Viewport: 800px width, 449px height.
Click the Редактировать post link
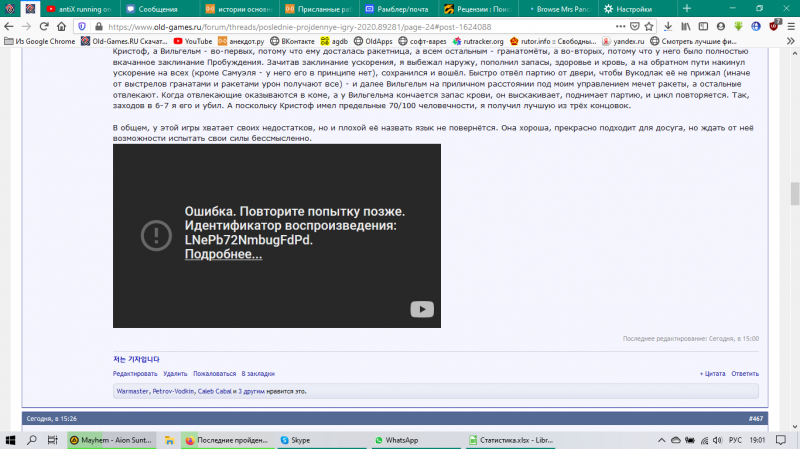coord(135,374)
